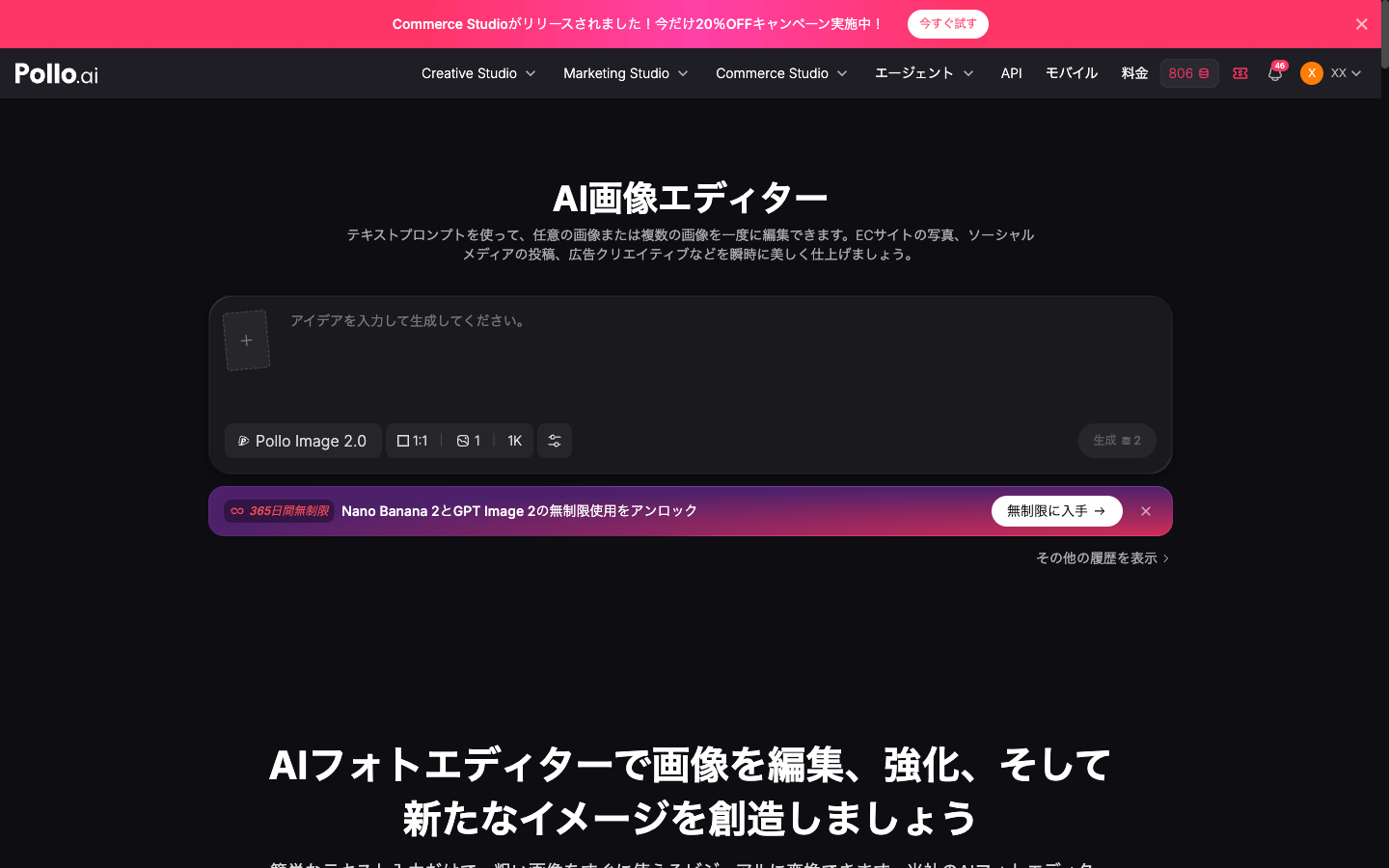This screenshot has height=868, width=1389.
Task: Click the 806 credits balance
Action: tap(1189, 73)
